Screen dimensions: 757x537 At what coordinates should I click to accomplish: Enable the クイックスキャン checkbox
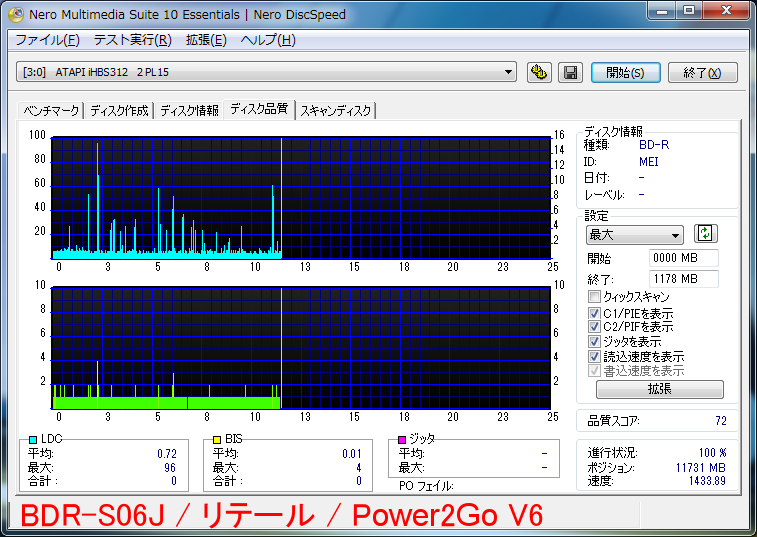click(x=594, y=296)
